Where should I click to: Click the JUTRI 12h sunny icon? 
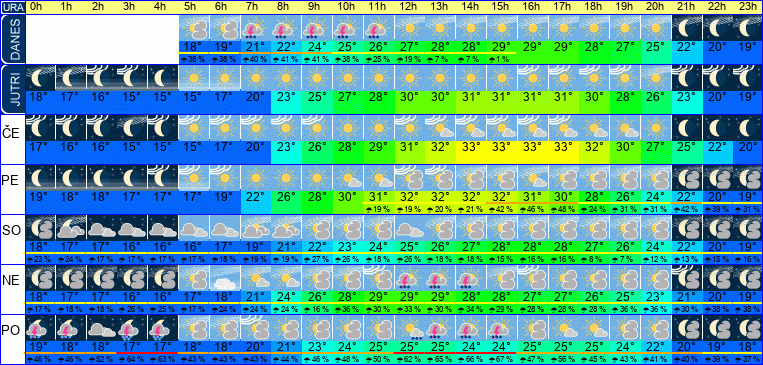point(409,78)
